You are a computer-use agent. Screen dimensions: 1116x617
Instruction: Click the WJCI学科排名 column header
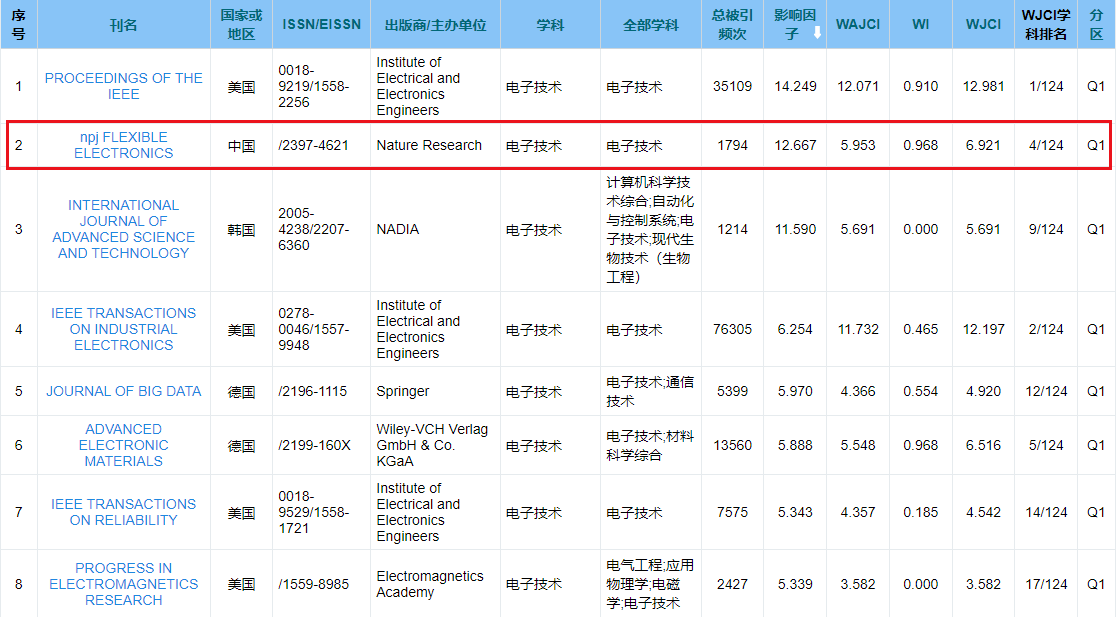point(1046,24)
